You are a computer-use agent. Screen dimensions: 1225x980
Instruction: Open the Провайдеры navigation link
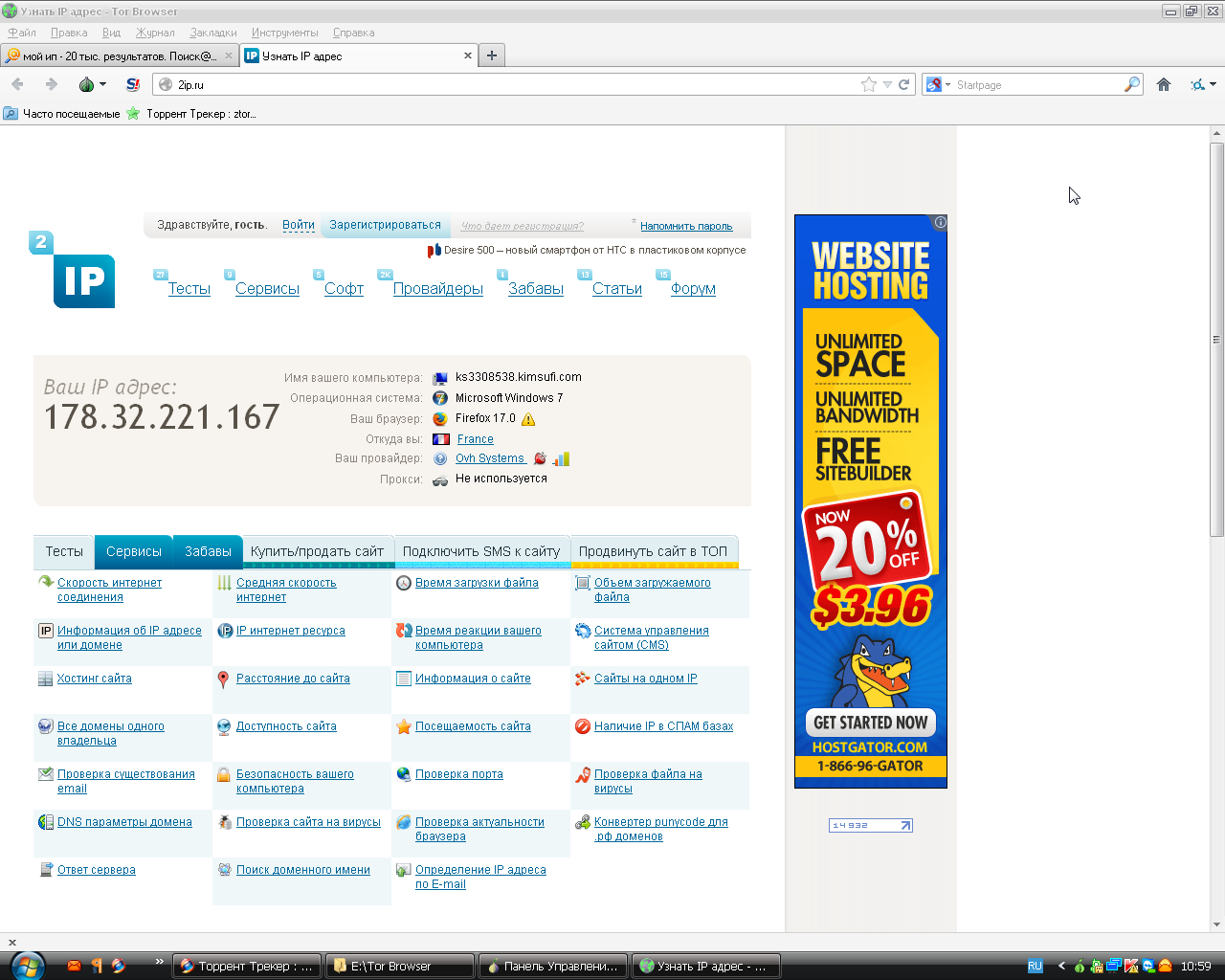[438, 288]
